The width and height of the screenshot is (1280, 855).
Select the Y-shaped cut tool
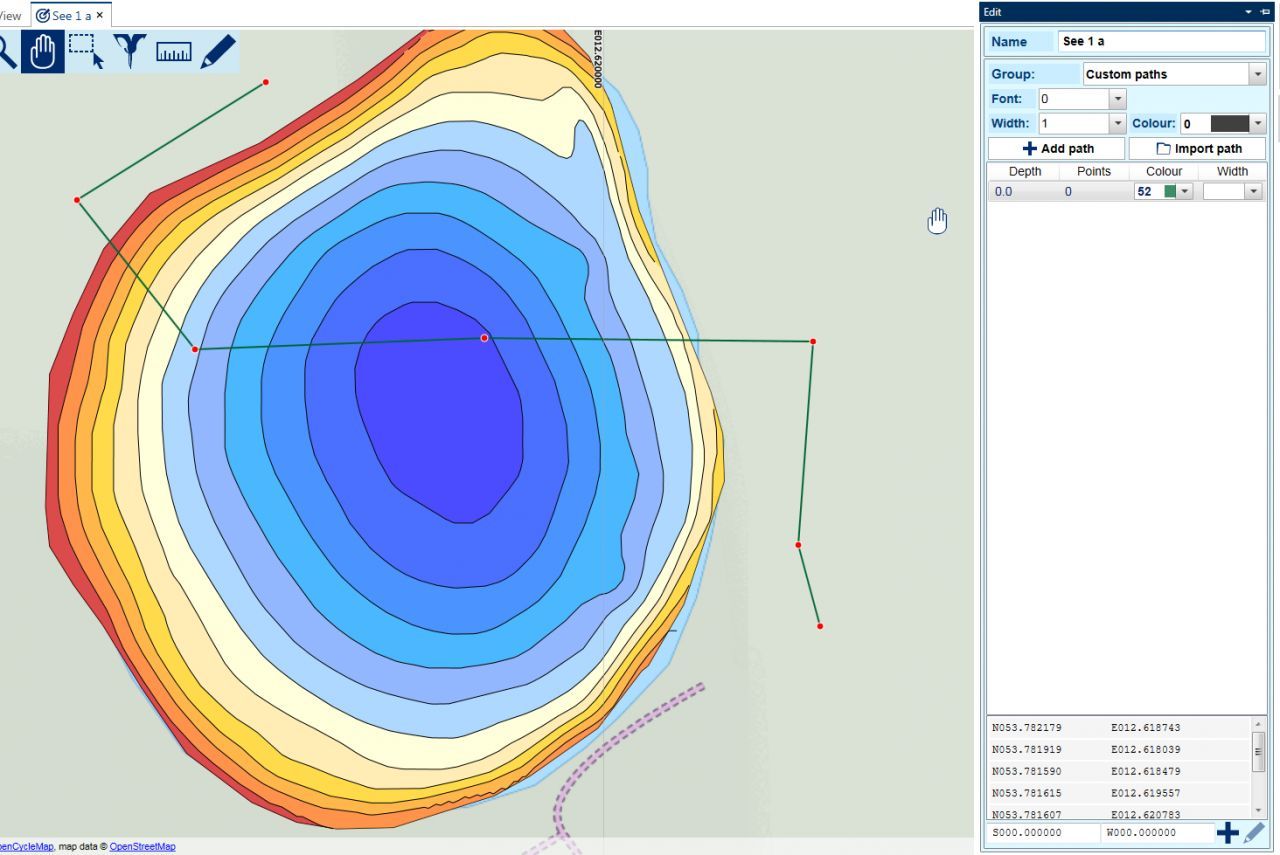point(130,51)
